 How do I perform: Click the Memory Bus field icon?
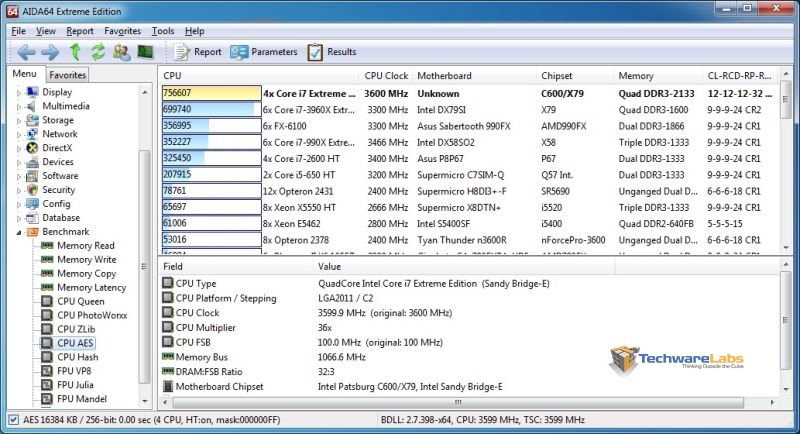[x=167, y=356]
